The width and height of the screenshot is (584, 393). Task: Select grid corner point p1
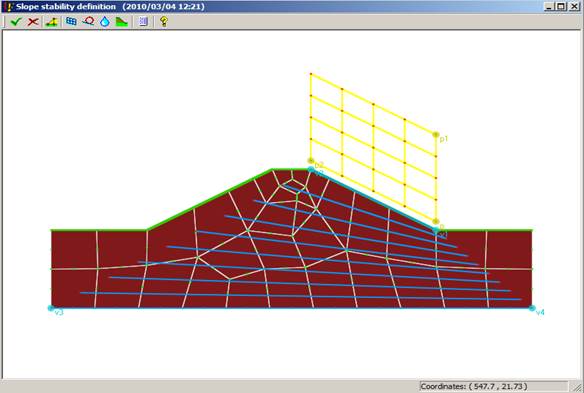click(x=436, y=135)
